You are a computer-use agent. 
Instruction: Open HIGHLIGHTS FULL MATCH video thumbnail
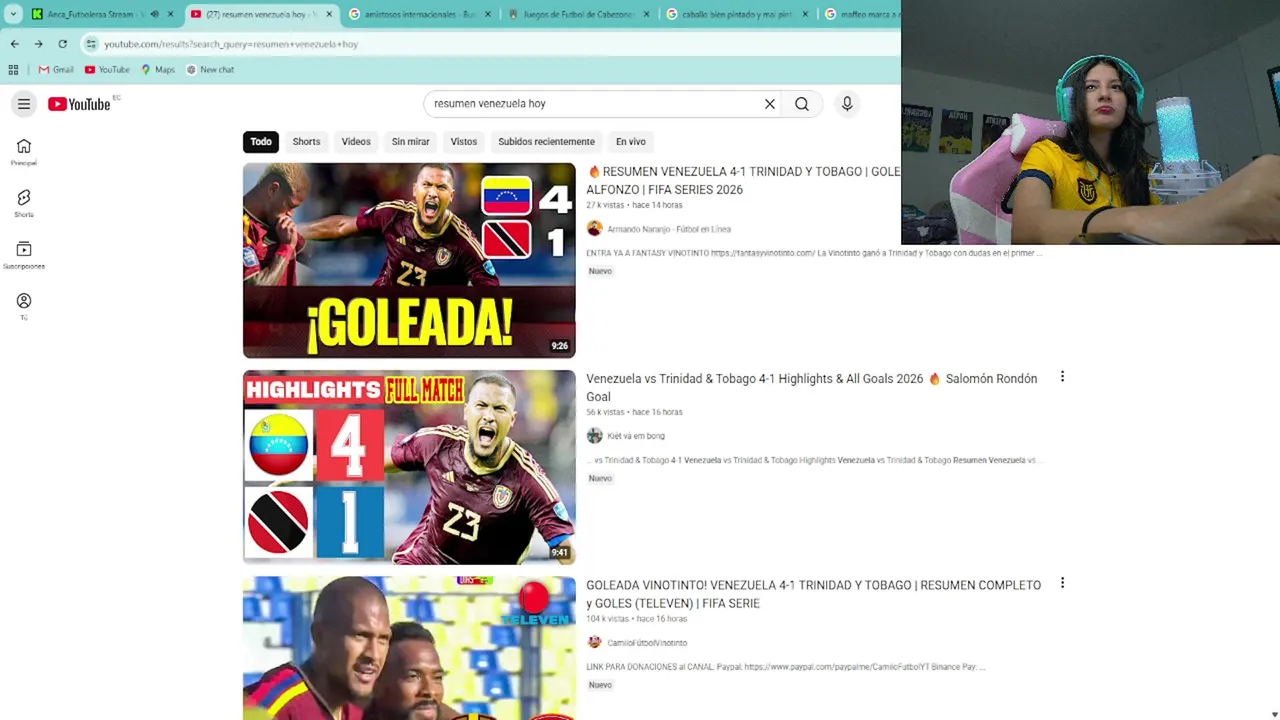pyautogui.click(x=409, y=467)
